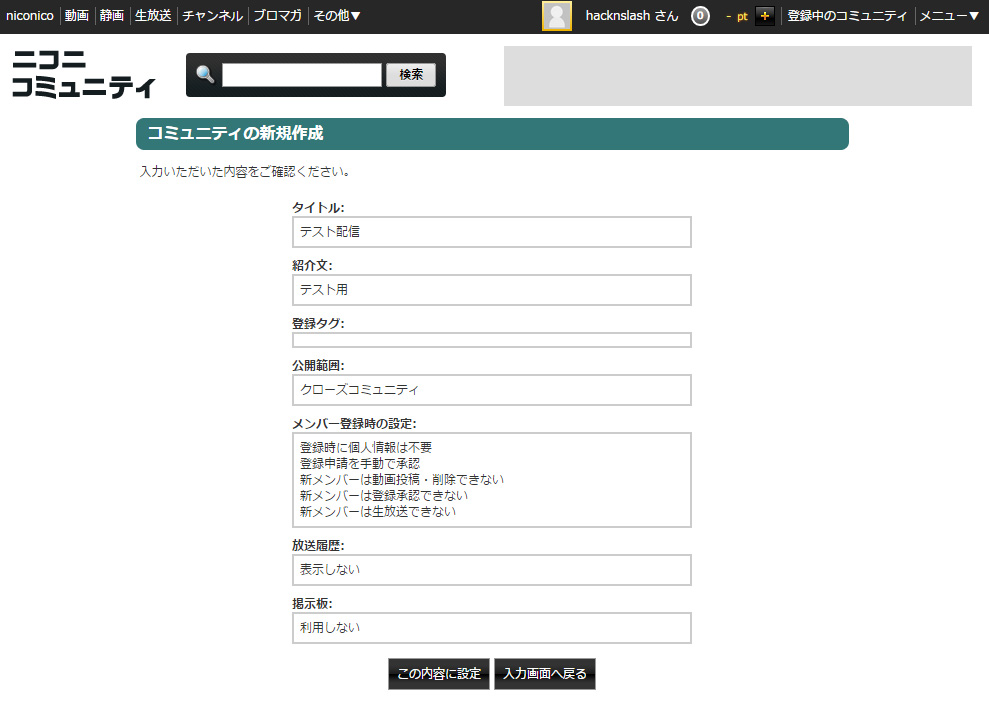Click the 掲示板 value 利用しない

tap(329, 628)
